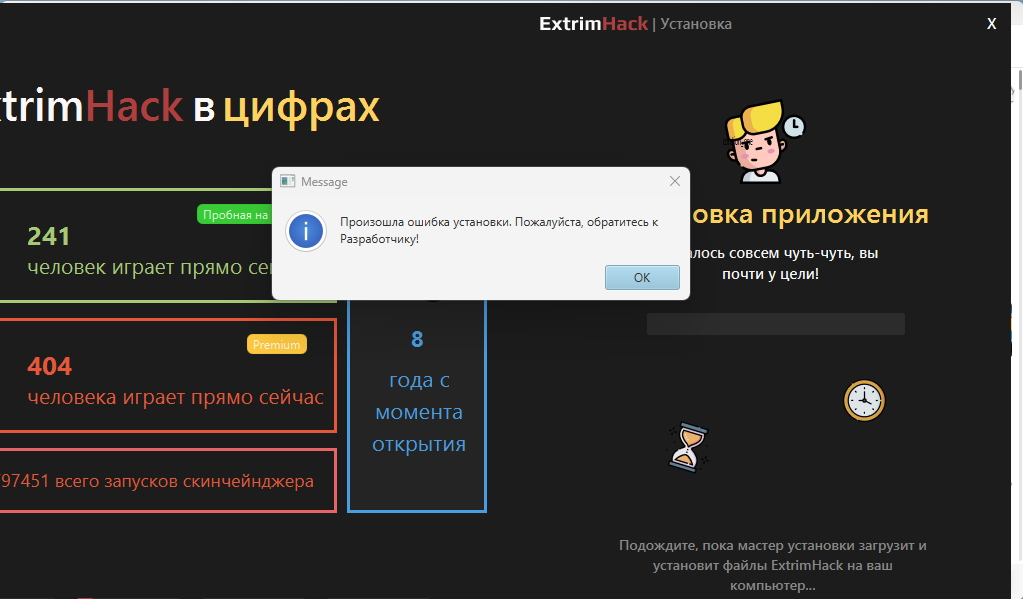The width and height of the screenshot is (1023, 599).
Task: Click the installation progress bar
Action: [775, 324]
